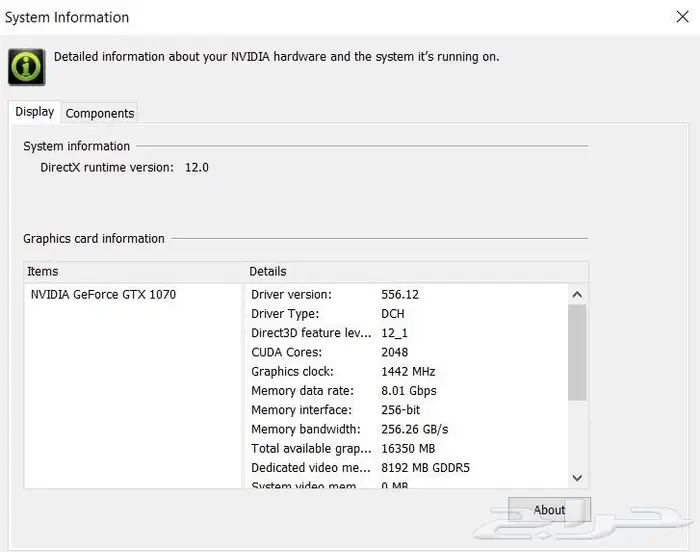
Task: Select the Graphics clock row
Action: [292, 372]
